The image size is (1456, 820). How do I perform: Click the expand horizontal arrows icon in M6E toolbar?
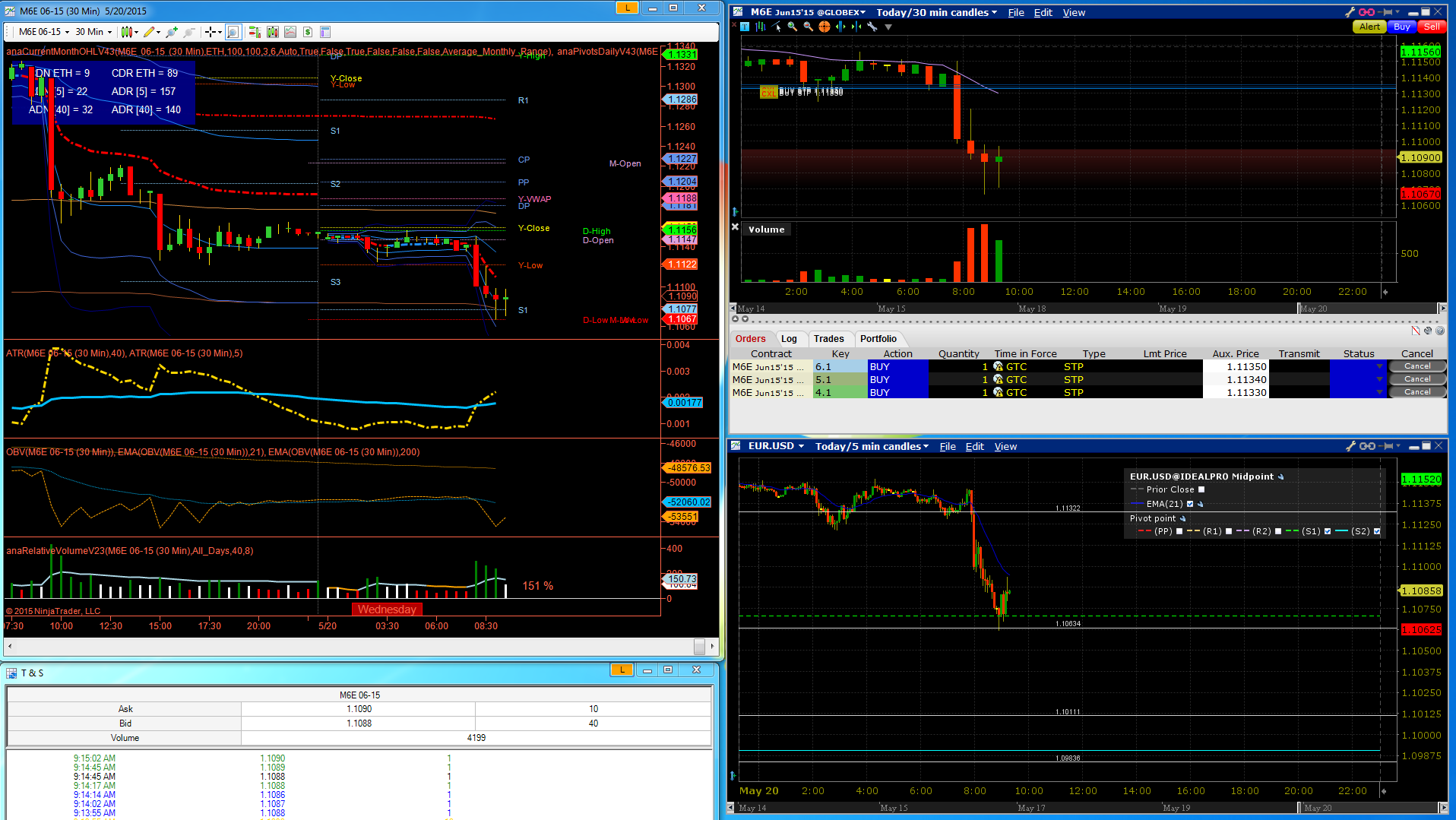click(x=840, y=27)
